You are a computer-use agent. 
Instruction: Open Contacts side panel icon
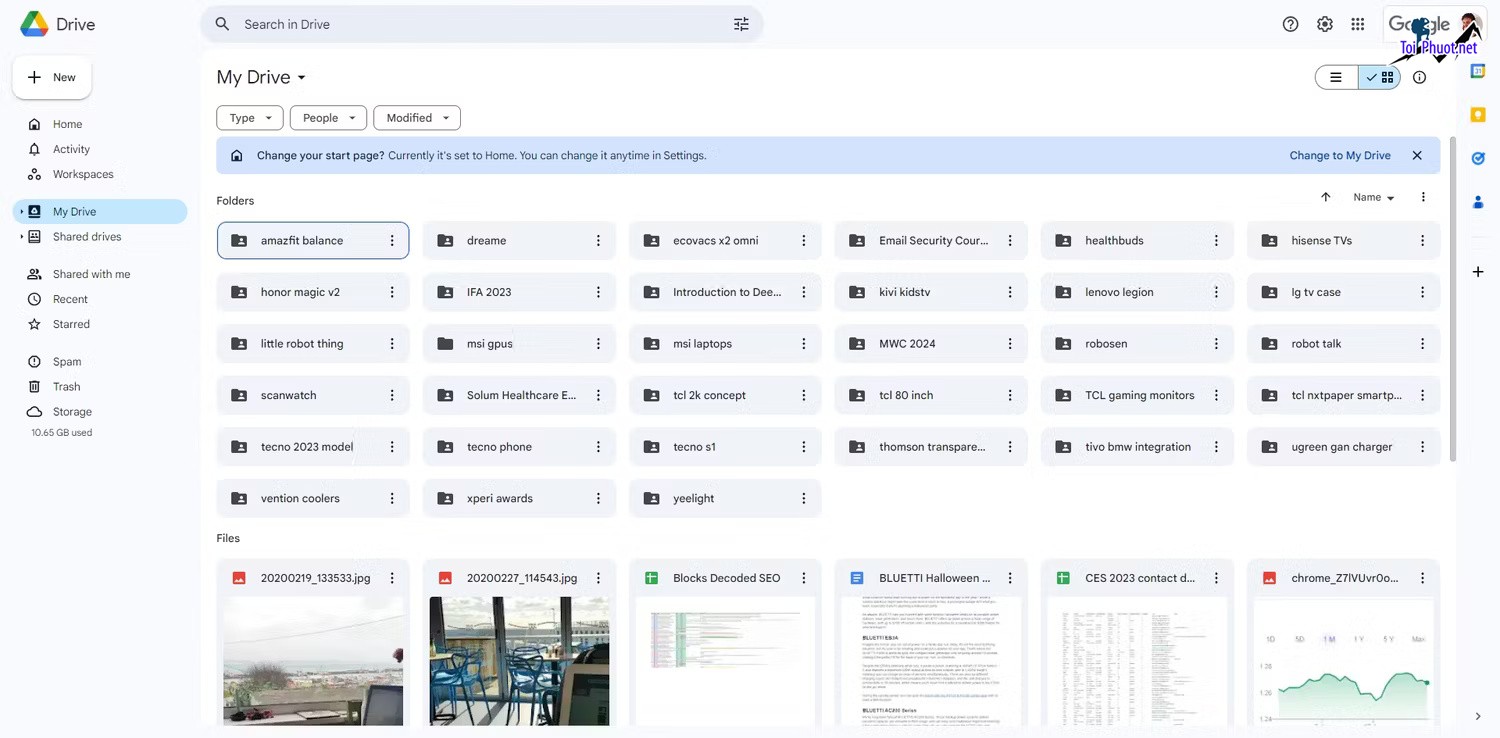coord(1478,202)
